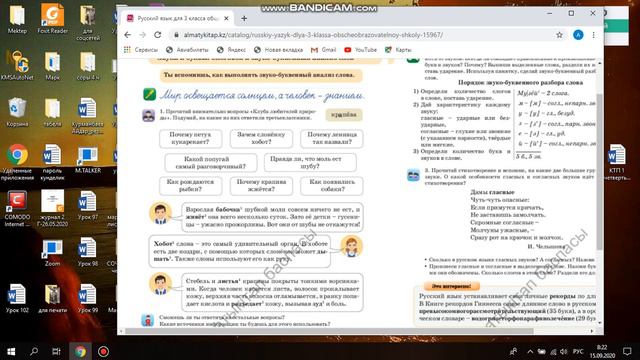Click the question "Правда ли, что моль ест шубу?"
The height and width of the screenshot is (360, 640).
click(x=310, y=162)
